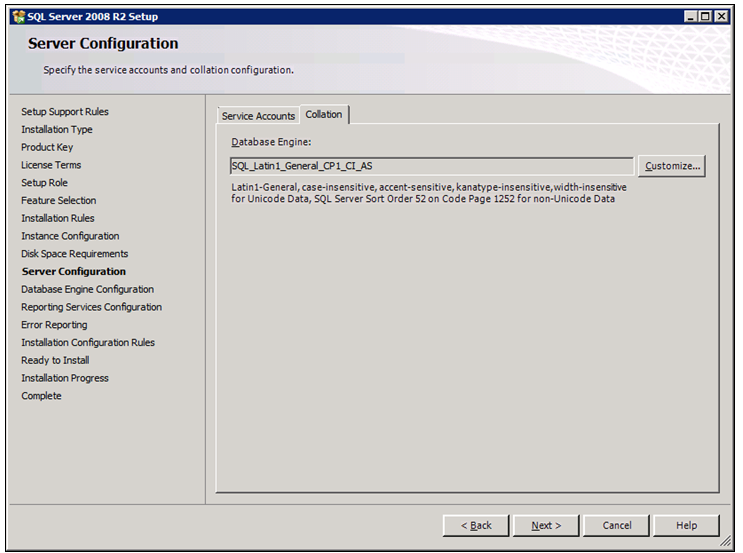743x553 pixels.
Task: Switch to the Service Accounts tab
Action: pyautogui.click(x=258, y=116)
